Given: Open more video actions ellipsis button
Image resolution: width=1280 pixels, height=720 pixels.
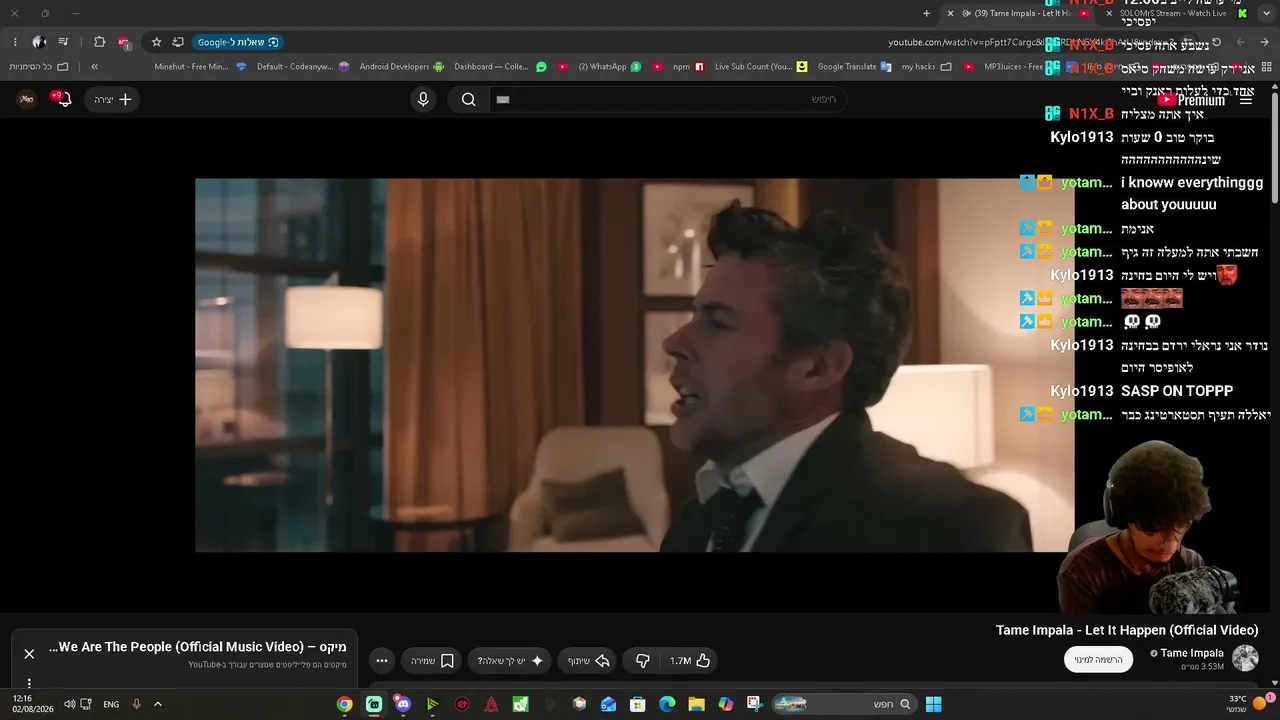Looking at the screenshot, I should click(x=382, y=661).
